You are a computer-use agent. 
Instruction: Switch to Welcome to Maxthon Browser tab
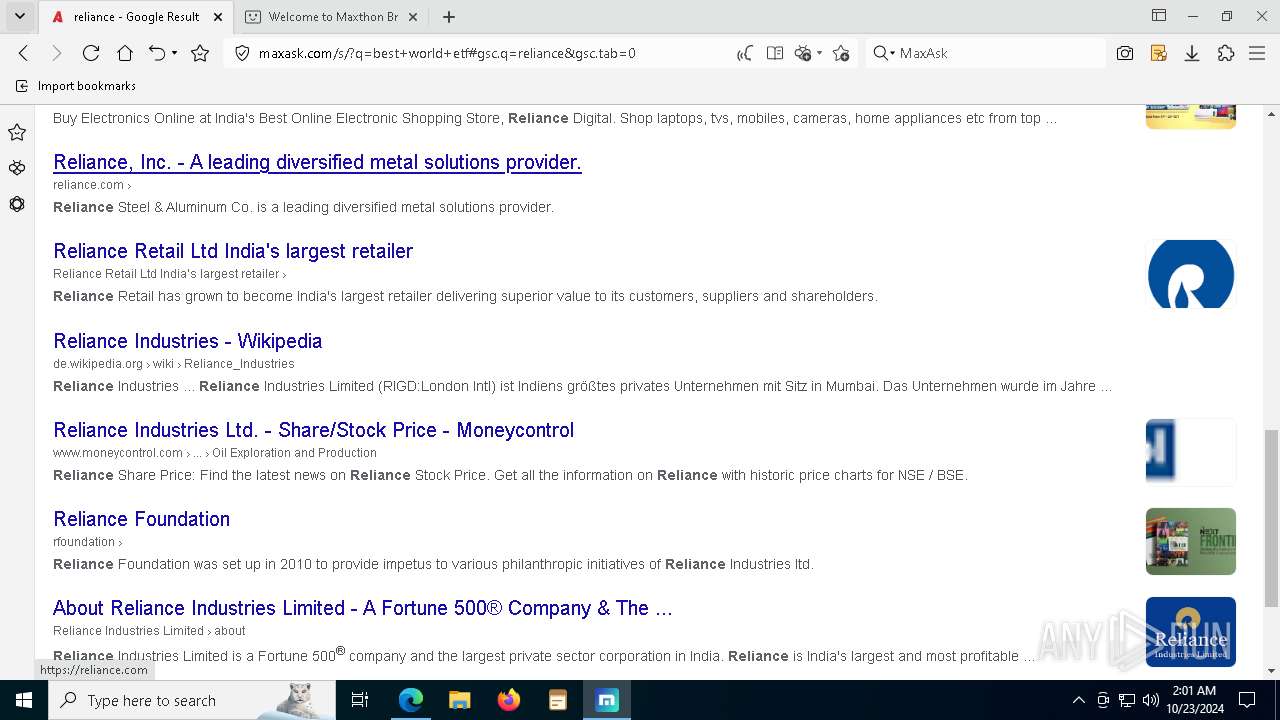click(333, 17)
